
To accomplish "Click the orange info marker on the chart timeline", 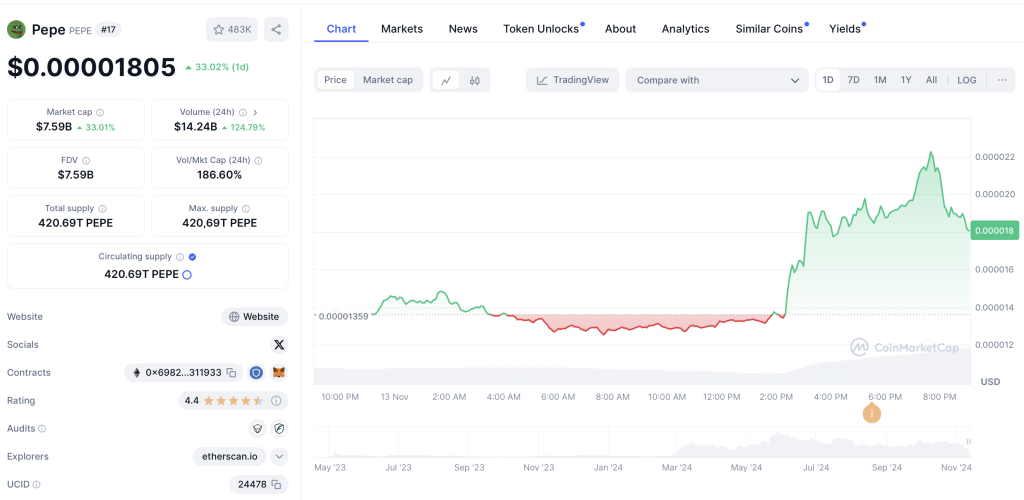I will click(x=872, y=413).
